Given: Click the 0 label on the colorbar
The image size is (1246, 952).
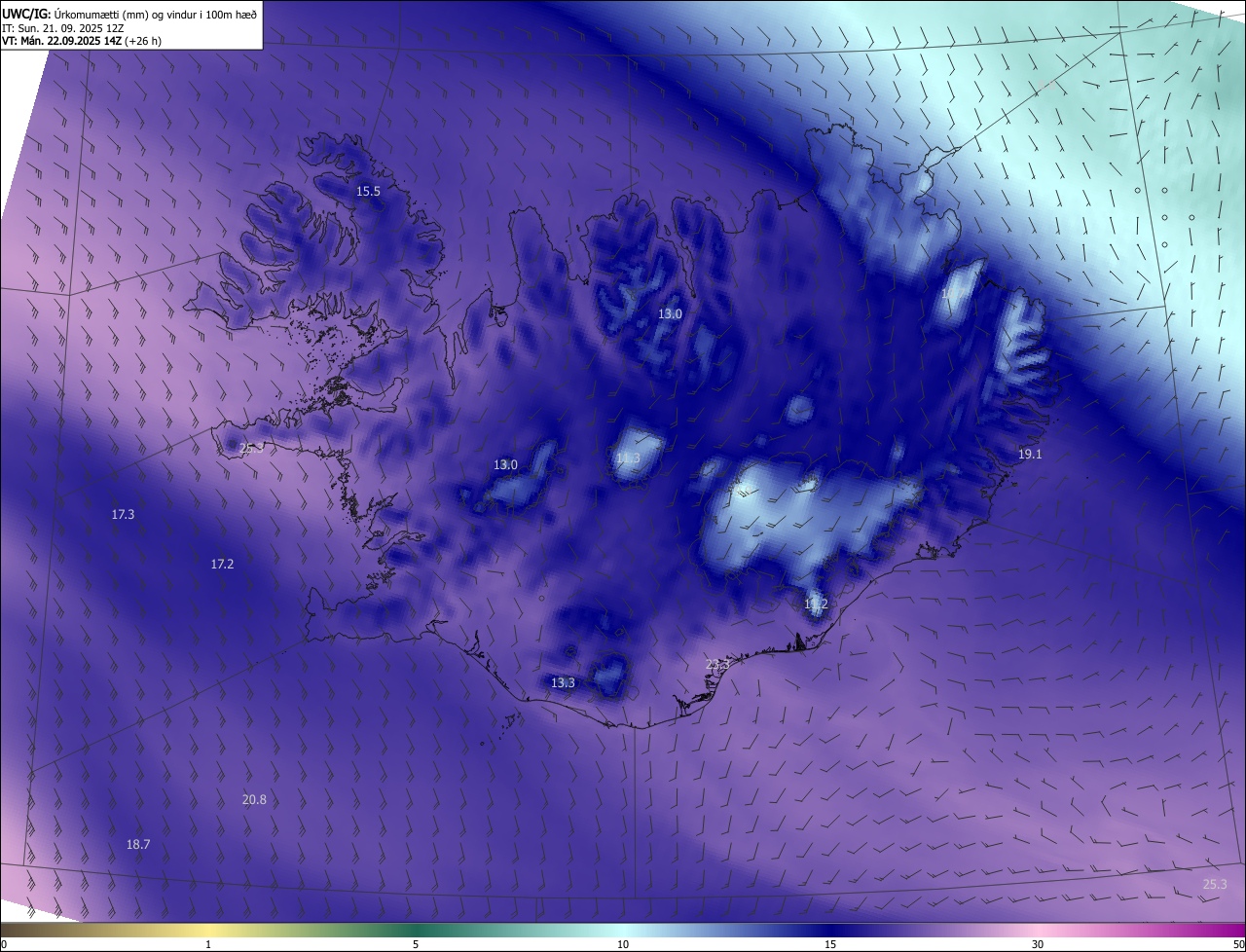Looking at the screenshot, I should click(x=4, y=944).
